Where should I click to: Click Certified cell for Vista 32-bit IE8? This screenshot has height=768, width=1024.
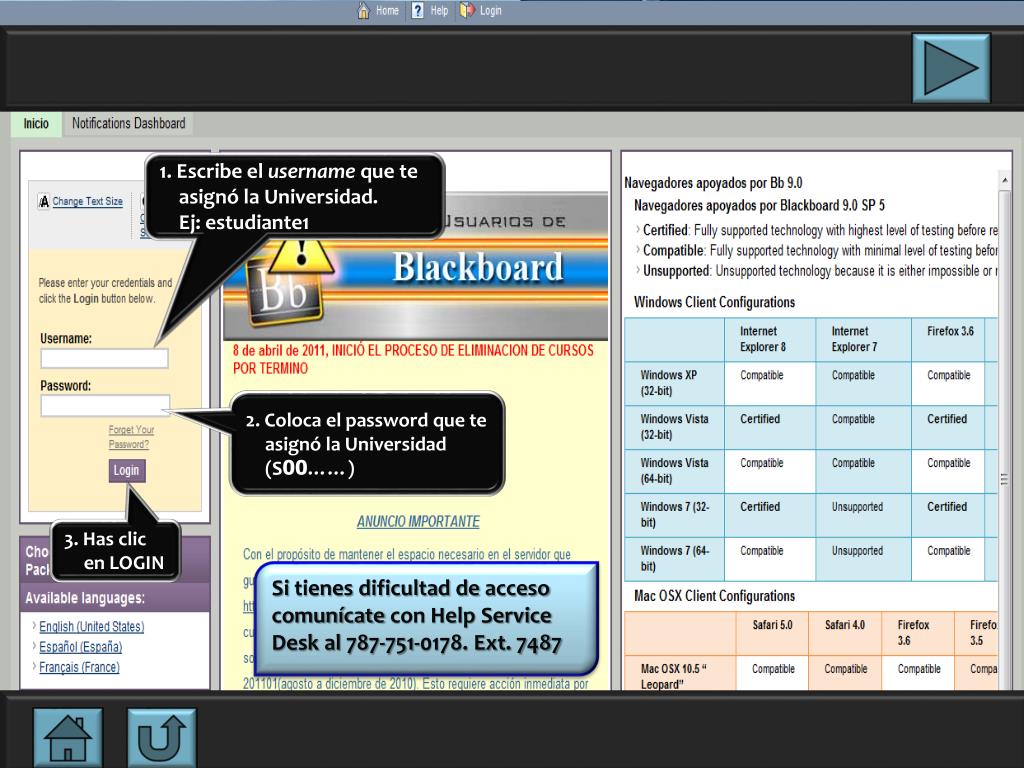pyautogui.click(x=770, y=427)
